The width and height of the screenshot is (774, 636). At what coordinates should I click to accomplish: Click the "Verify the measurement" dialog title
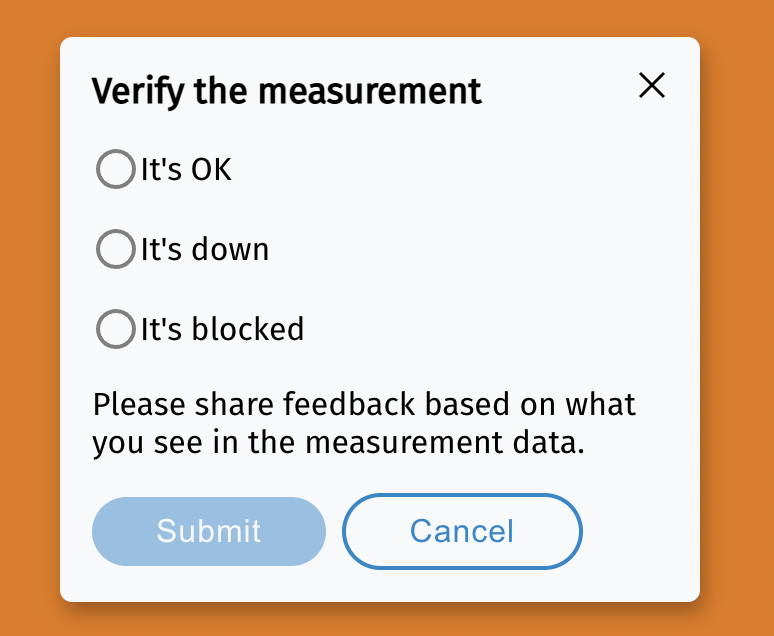(287, 91)
